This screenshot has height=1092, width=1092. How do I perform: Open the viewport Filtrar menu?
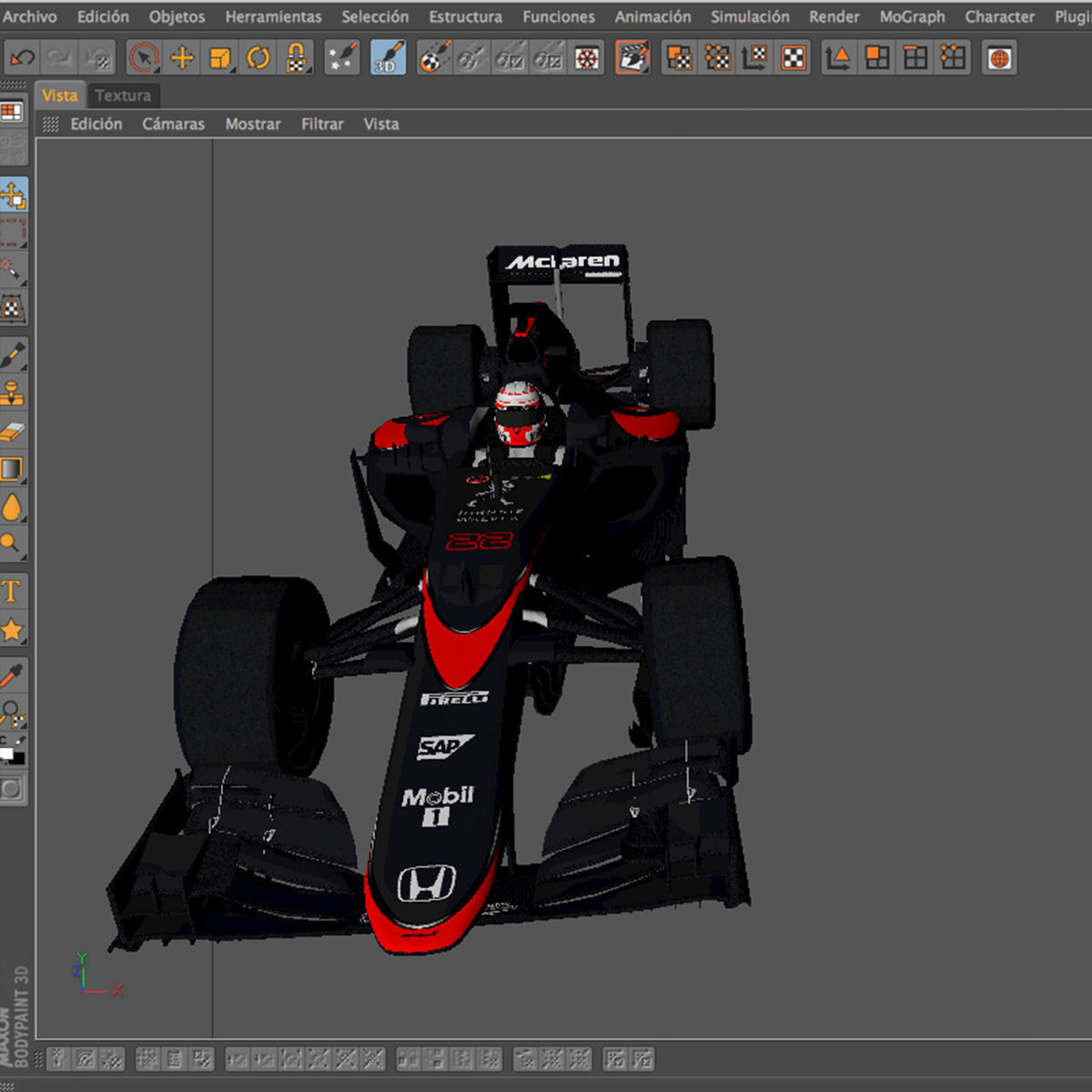coord(323,124)
